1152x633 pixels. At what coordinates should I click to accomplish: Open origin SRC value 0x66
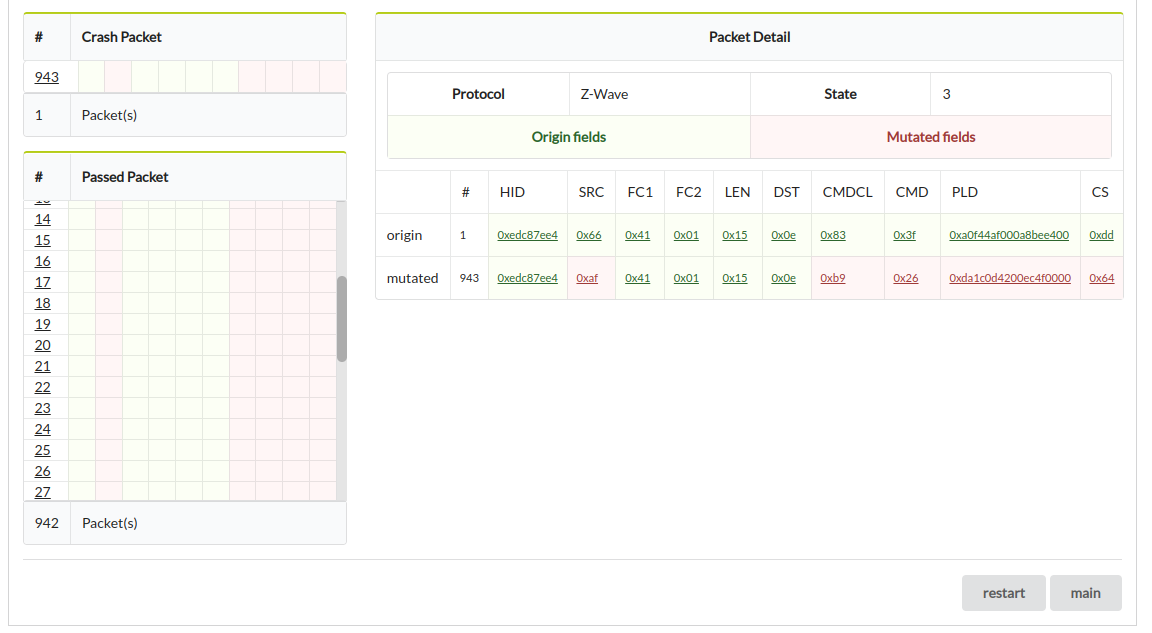click(x=589, y=235)
